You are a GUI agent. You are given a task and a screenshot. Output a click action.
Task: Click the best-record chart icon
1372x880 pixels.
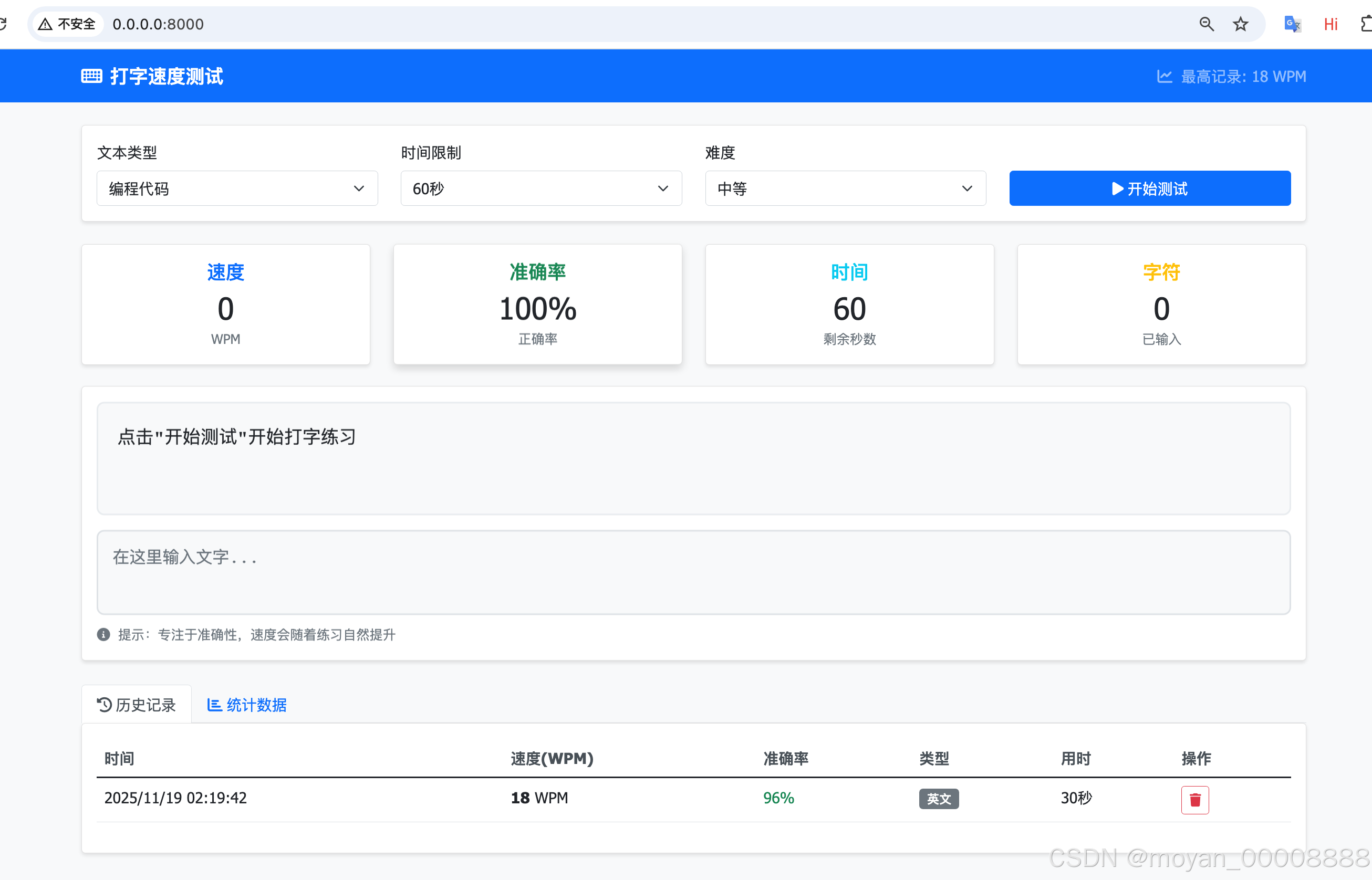[x=1165, y=77]
